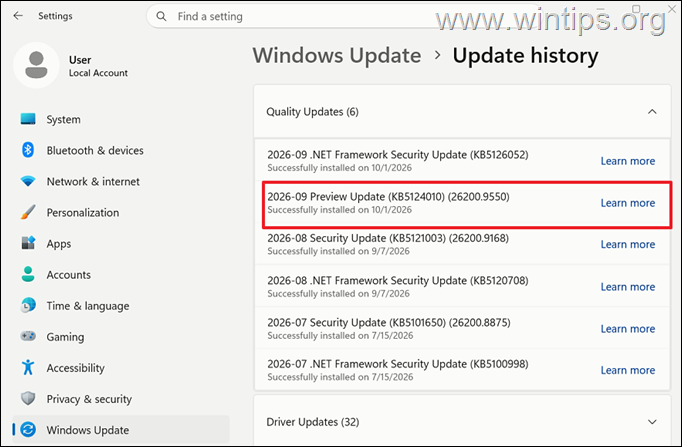682x447 pixels.
Task: Open Accessibility settings
Action: coord(121,368)
